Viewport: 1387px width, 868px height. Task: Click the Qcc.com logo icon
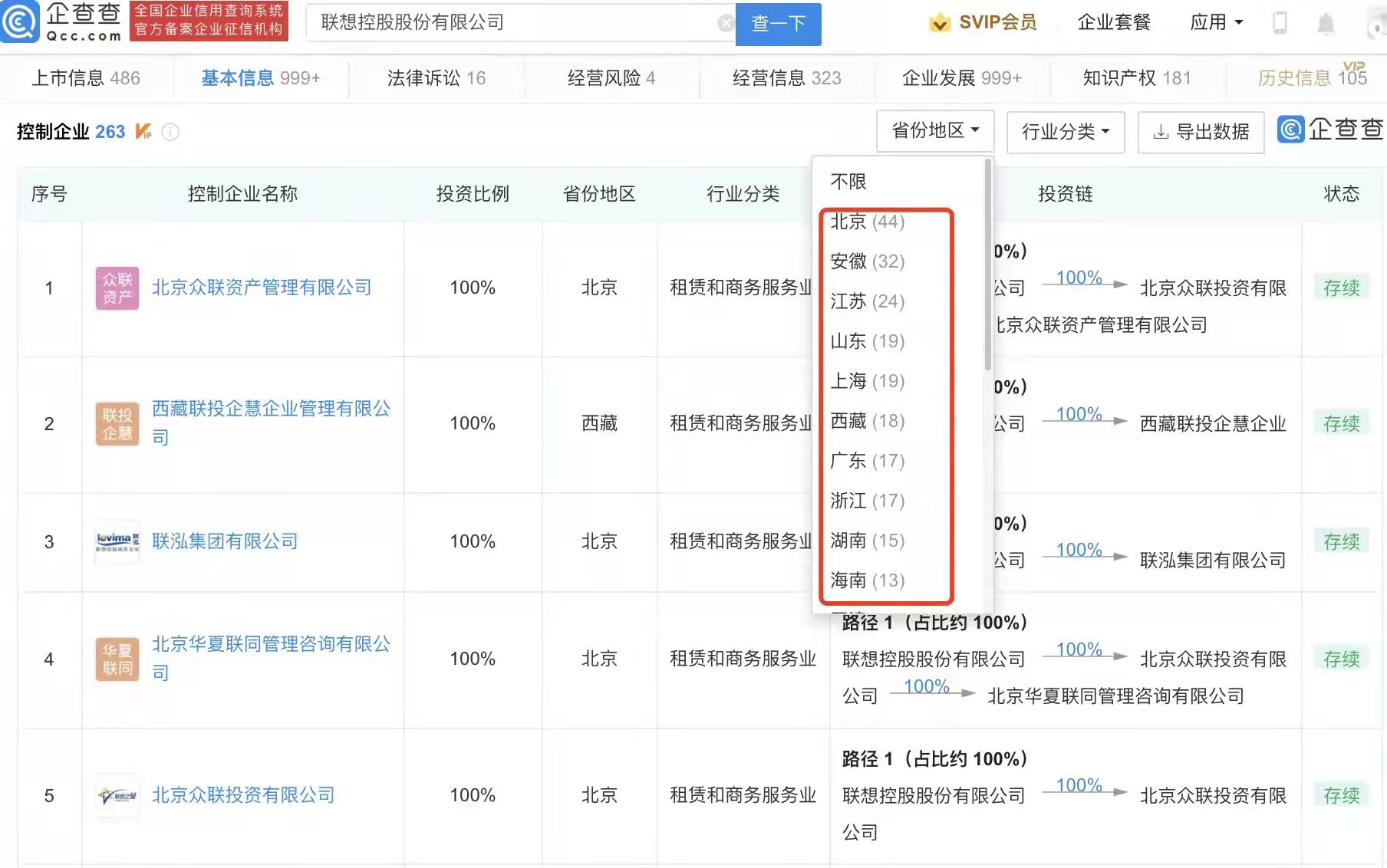point(19,22)
